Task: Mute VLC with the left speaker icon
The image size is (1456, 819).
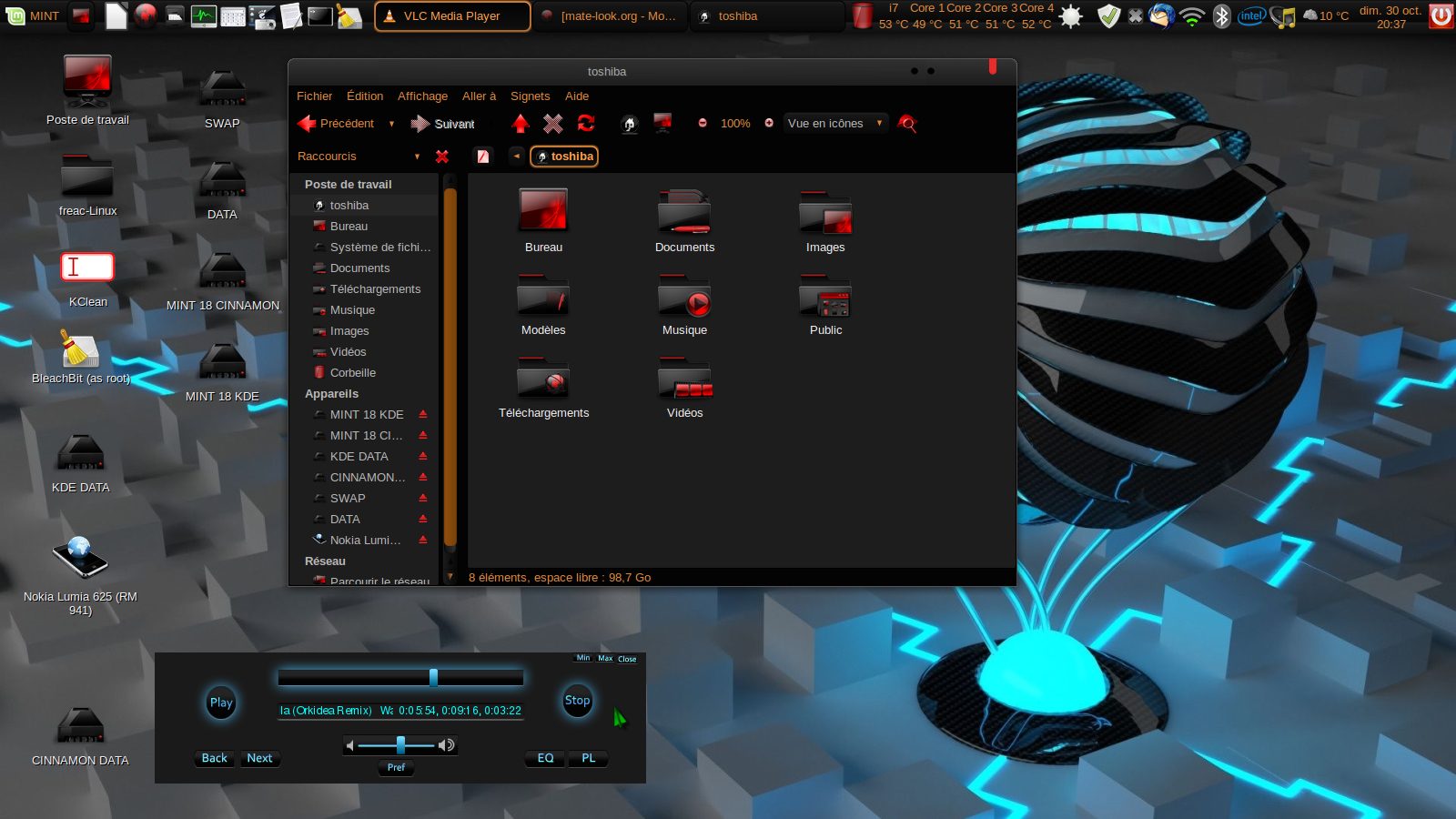Action: click(x=349, y=745)
